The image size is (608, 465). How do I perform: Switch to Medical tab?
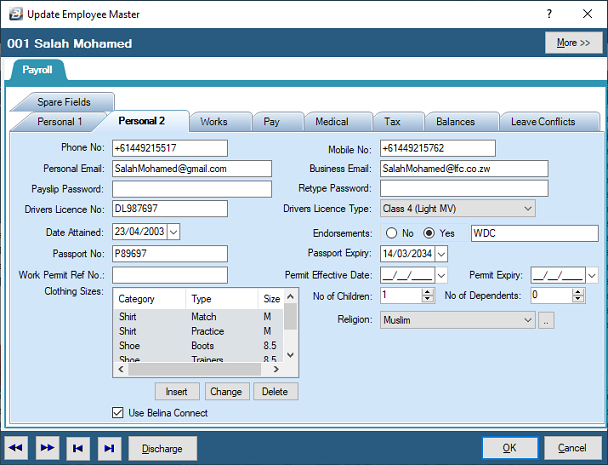[332, 122]
